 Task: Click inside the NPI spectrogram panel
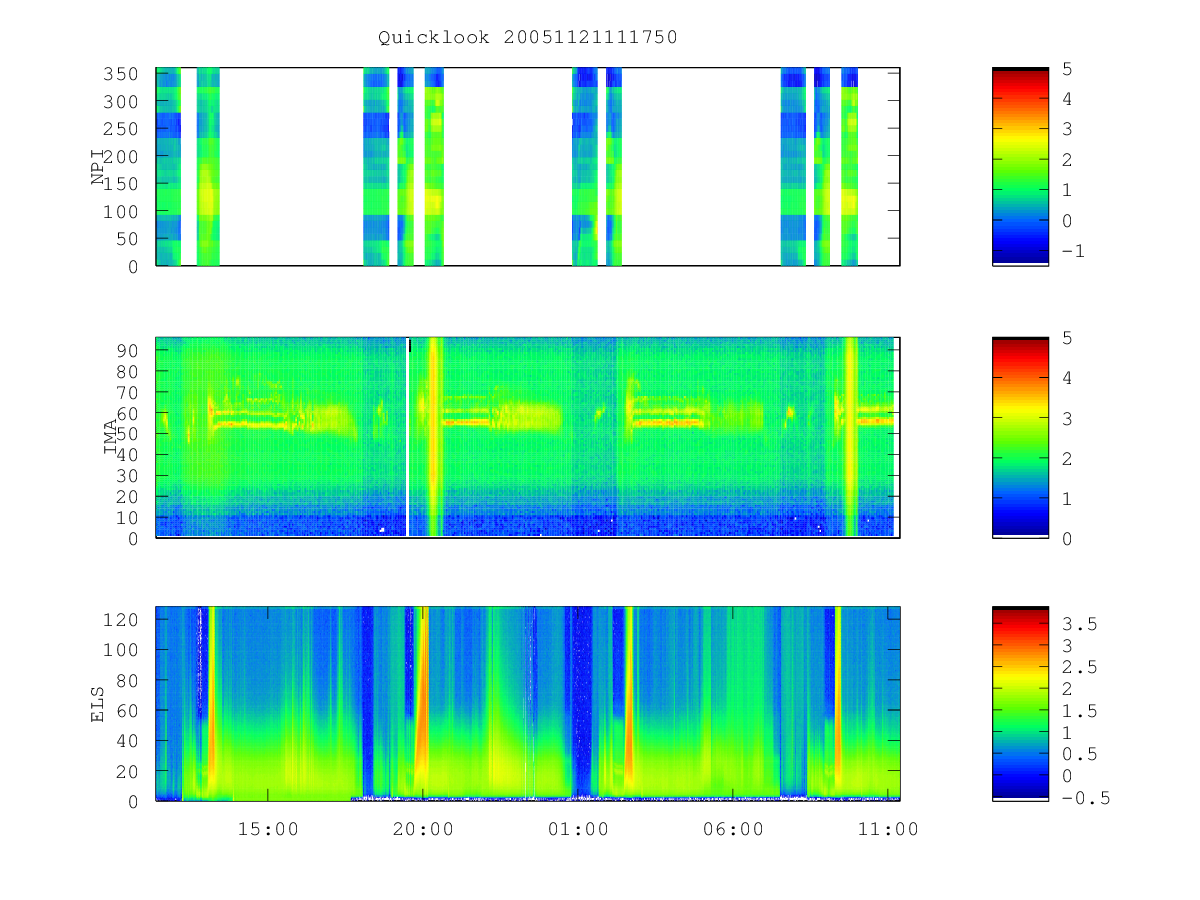point(528,167)
